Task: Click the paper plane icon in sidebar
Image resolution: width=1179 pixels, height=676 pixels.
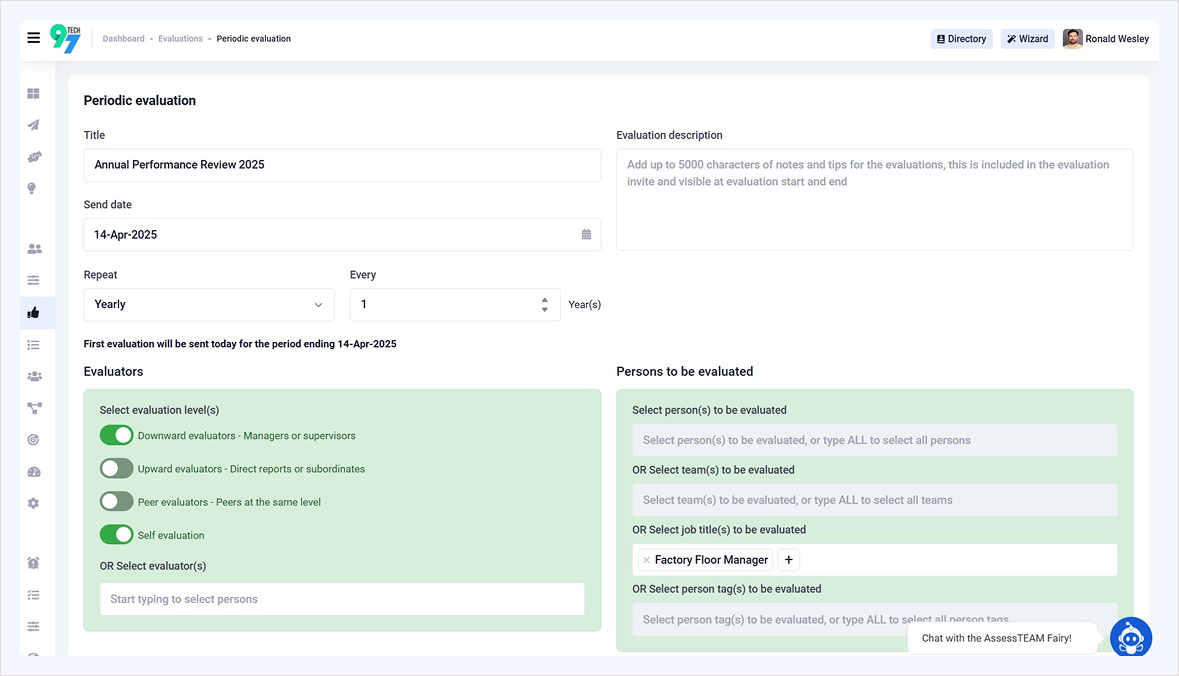Action: pos(33,125)
